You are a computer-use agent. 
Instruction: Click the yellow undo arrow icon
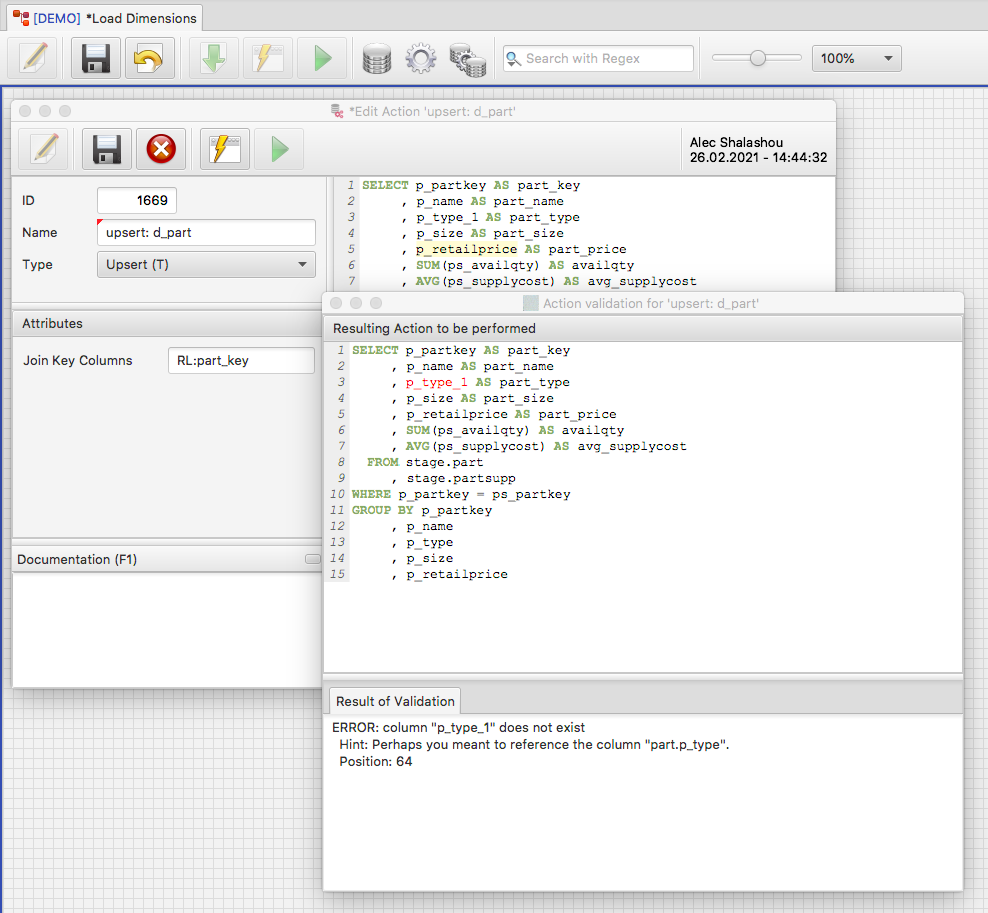tap(150, 59)
